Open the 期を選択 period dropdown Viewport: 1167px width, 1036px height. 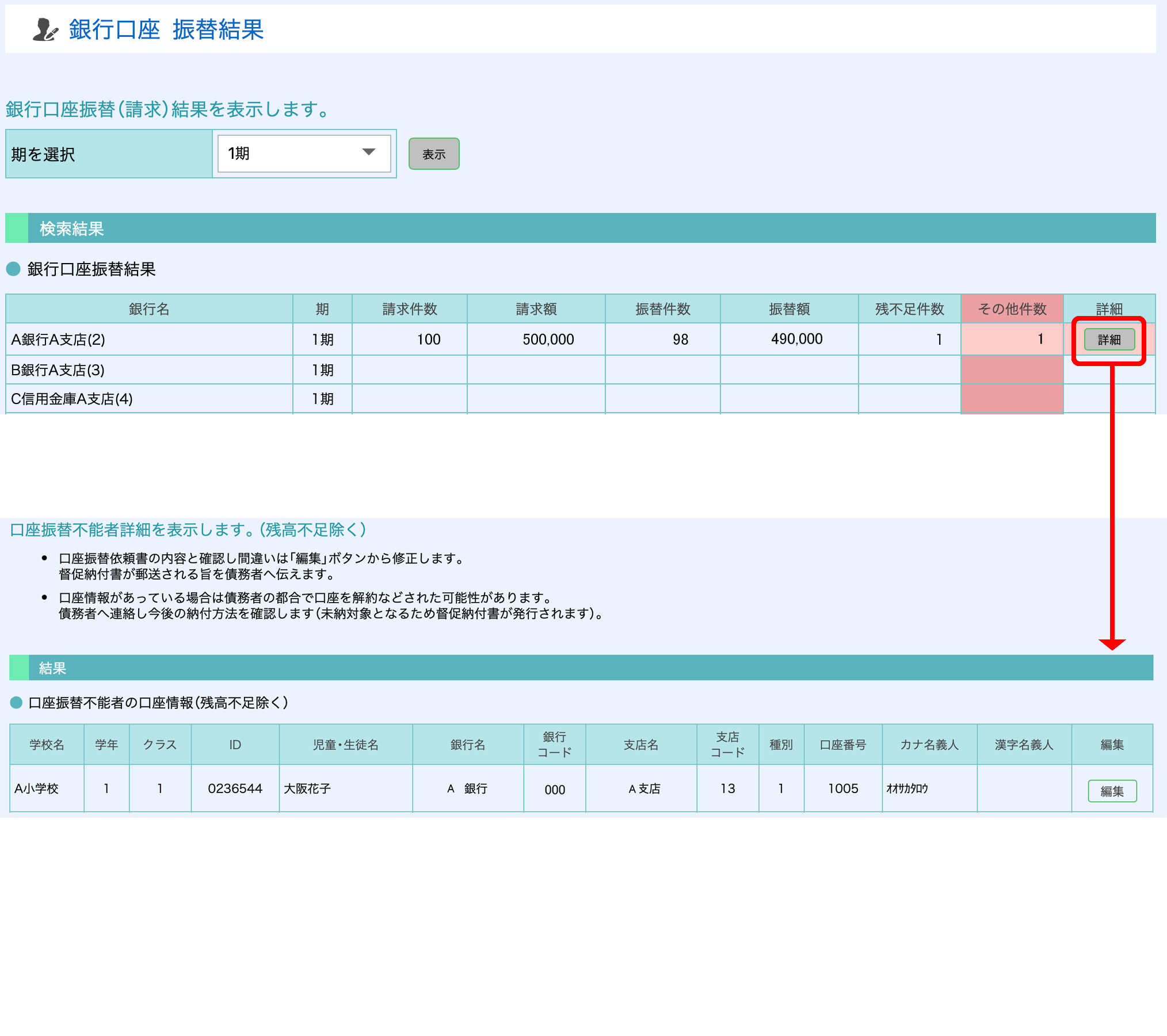[304, 153]
